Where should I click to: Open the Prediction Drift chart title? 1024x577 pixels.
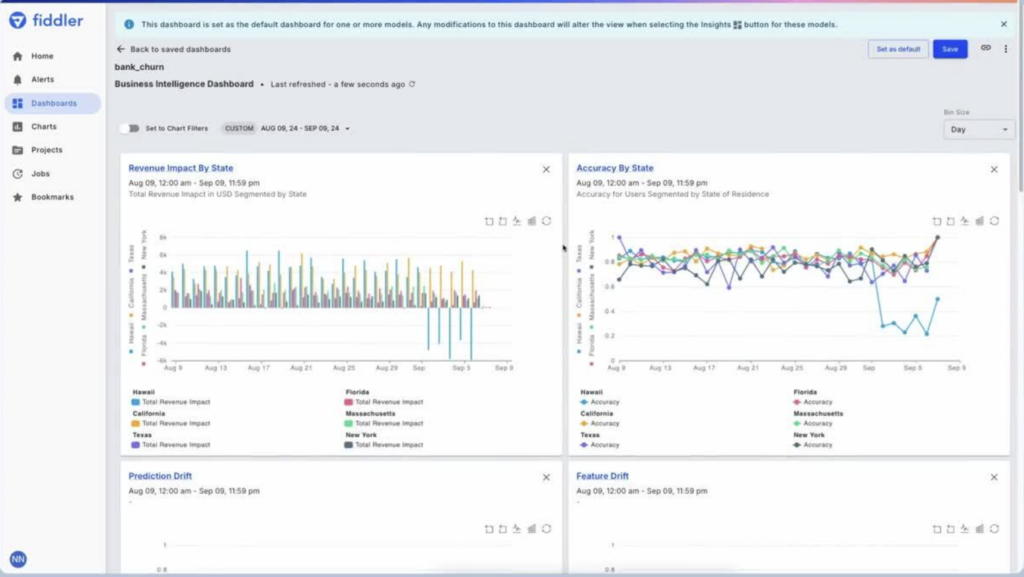(x=160, y=476)
